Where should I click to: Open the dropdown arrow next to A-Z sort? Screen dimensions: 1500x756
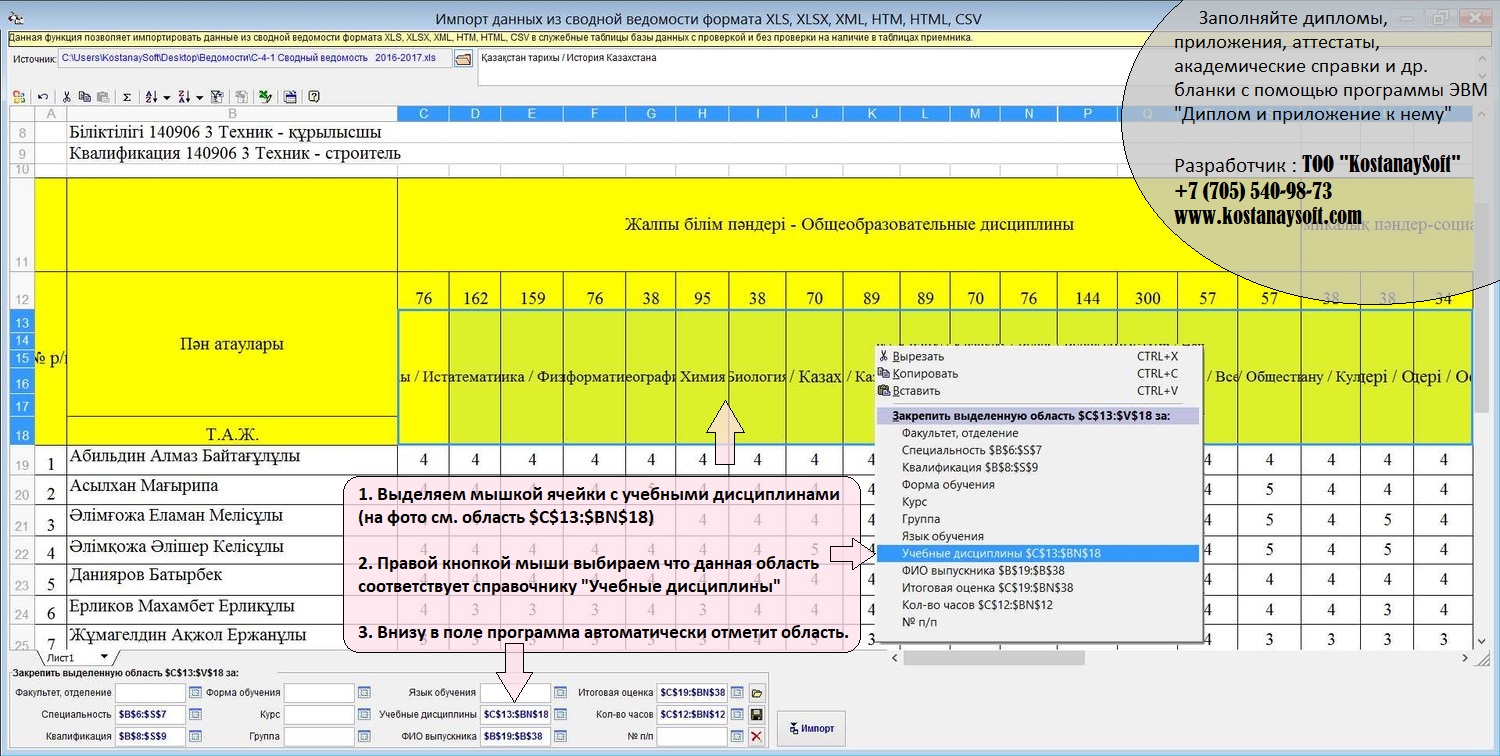[167, 98]
